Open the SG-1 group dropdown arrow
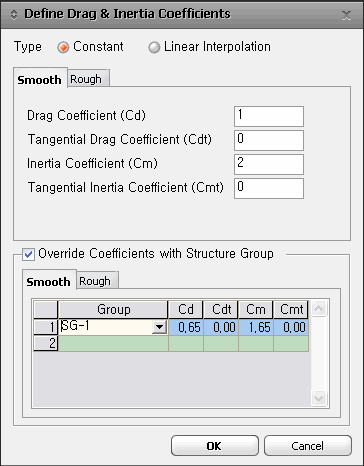 tap(159, 327)
